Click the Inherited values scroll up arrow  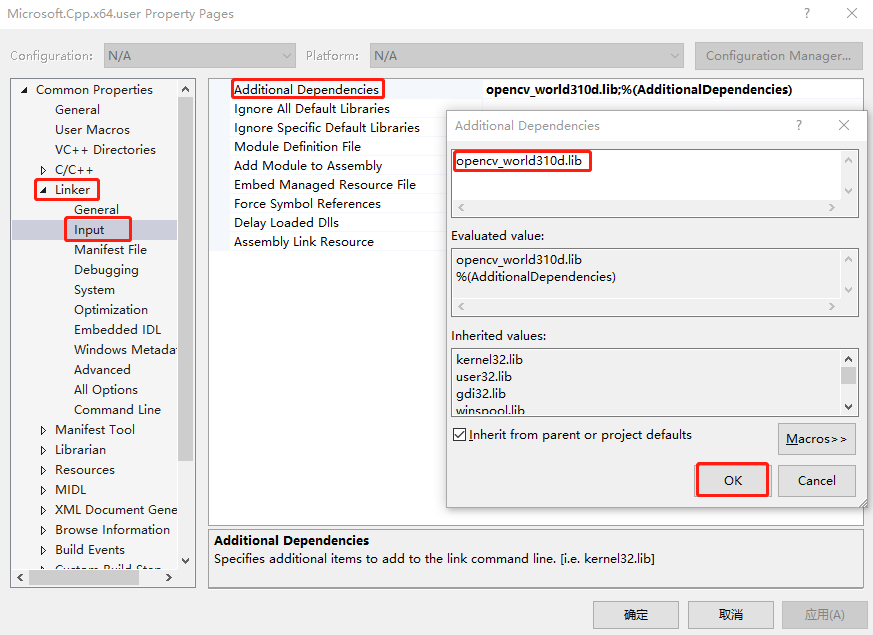coord(849,359)
